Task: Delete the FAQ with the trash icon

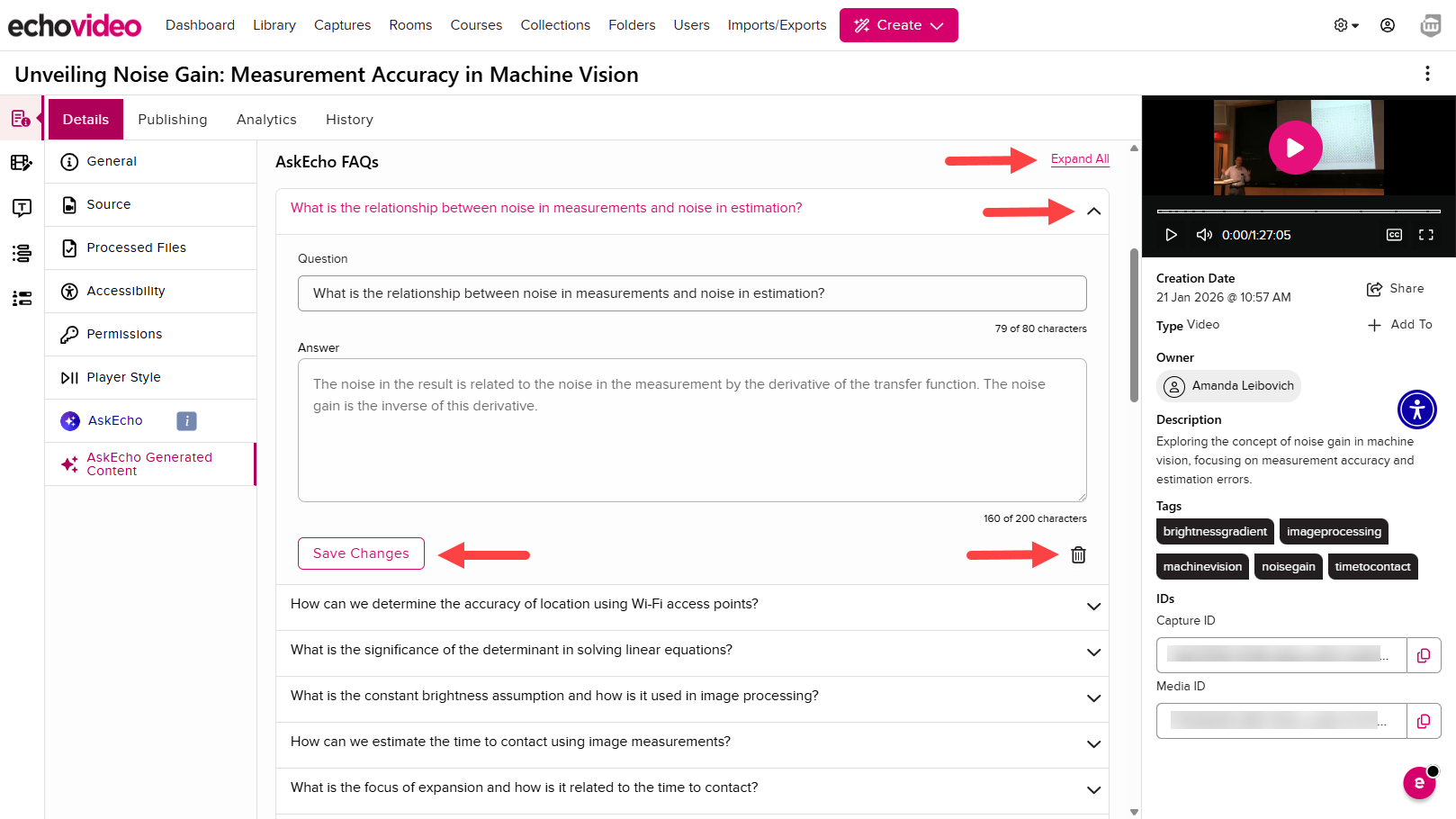Action: pyautogui.click(x=1078, y=555)
